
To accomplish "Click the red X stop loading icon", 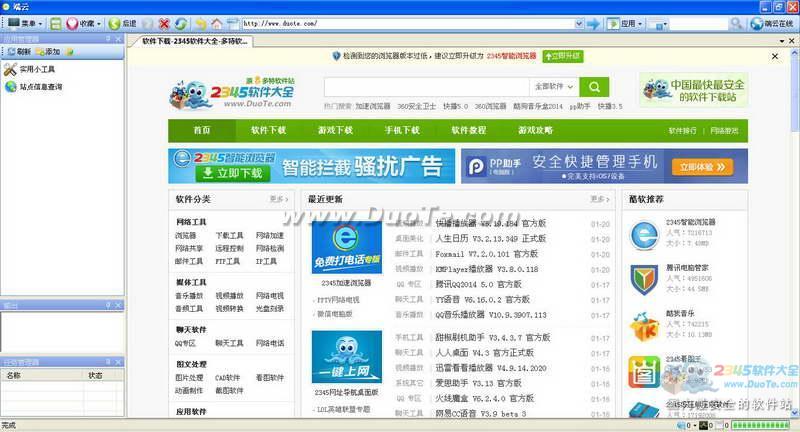I will click(164, 23).
